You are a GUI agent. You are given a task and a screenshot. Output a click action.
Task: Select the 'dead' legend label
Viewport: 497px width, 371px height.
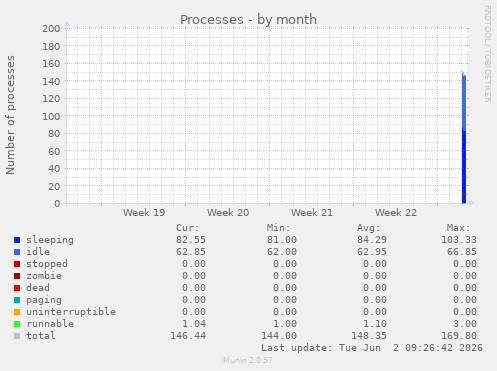click(x=38, y=288)
